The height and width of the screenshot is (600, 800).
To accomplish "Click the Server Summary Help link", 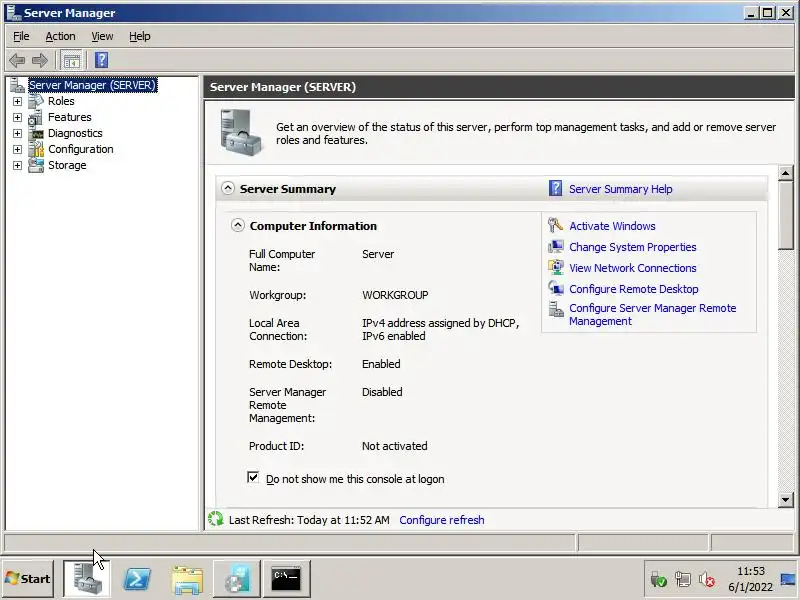I will click(x=620, y=189).
